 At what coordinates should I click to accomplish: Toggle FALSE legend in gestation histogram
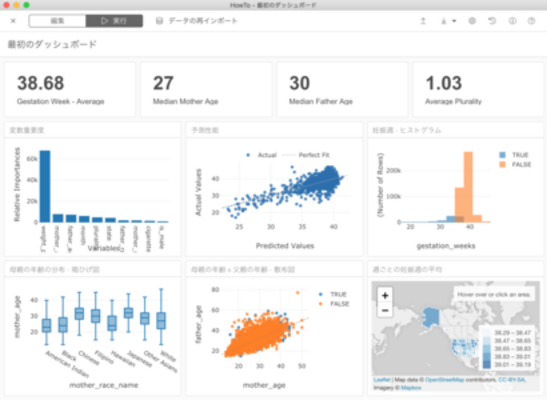515,164
